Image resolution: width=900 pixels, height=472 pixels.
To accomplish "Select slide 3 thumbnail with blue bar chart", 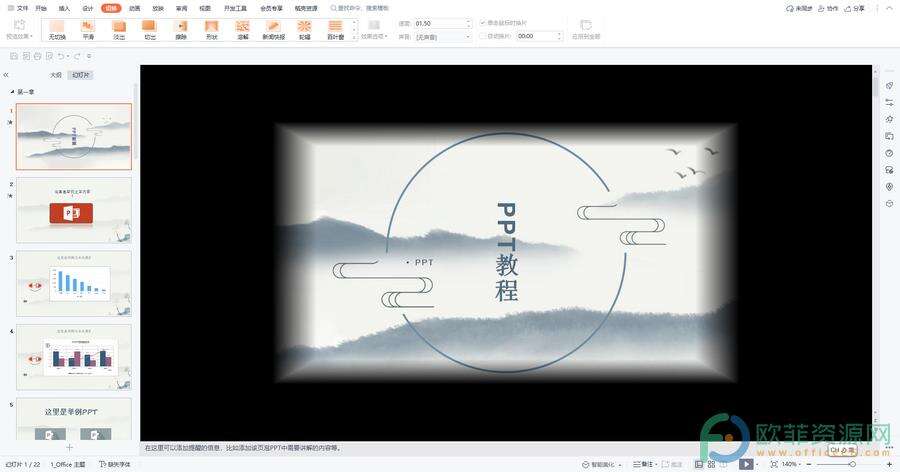I will (x=74, y=284).
